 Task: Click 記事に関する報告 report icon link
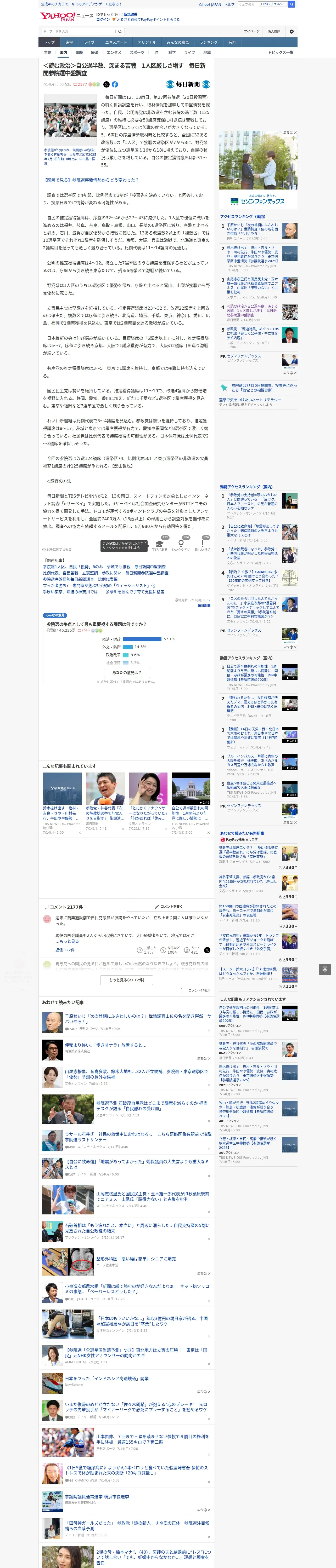(57, 549)
